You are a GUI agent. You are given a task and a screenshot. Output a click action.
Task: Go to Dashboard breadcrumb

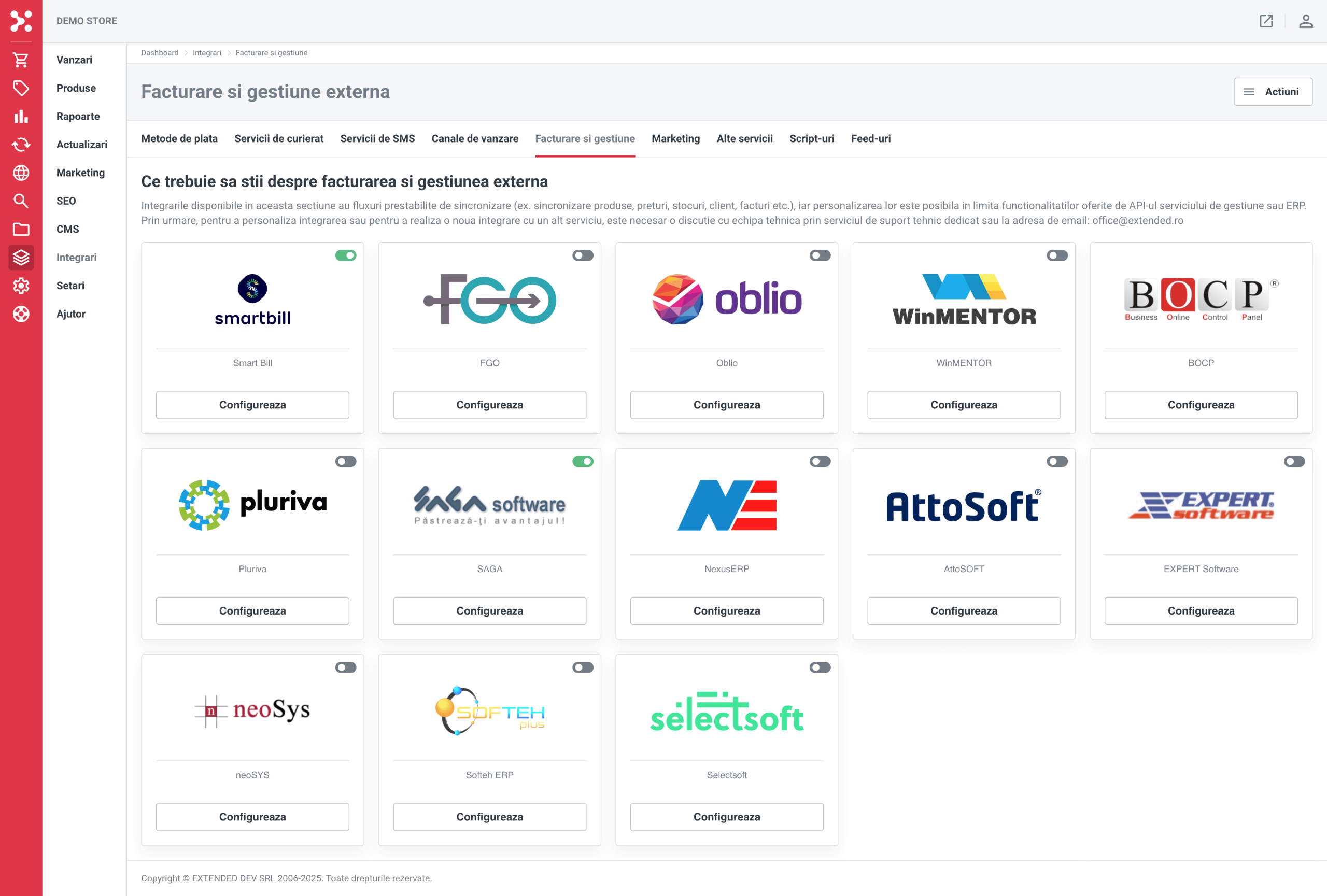click(x=160, y=52)
